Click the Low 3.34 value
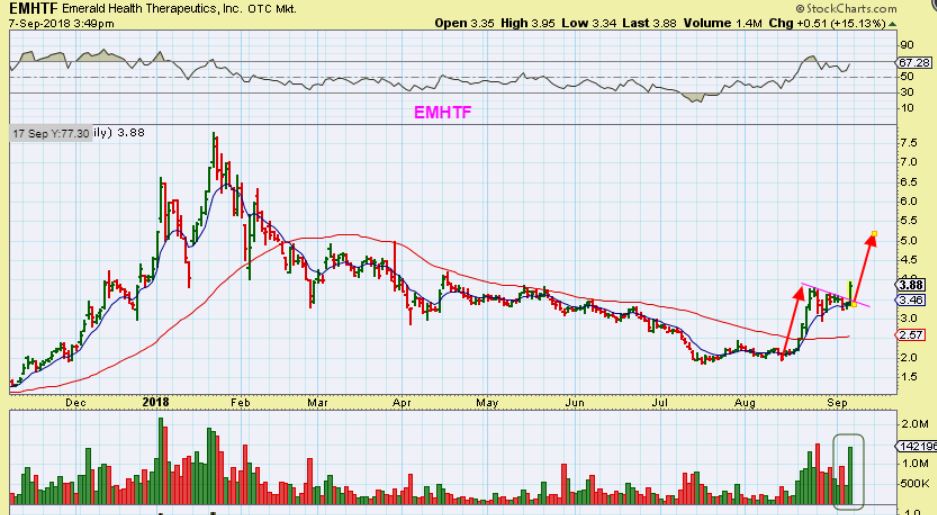The width and height of the screenshot is (937, 515). (589, 23)
